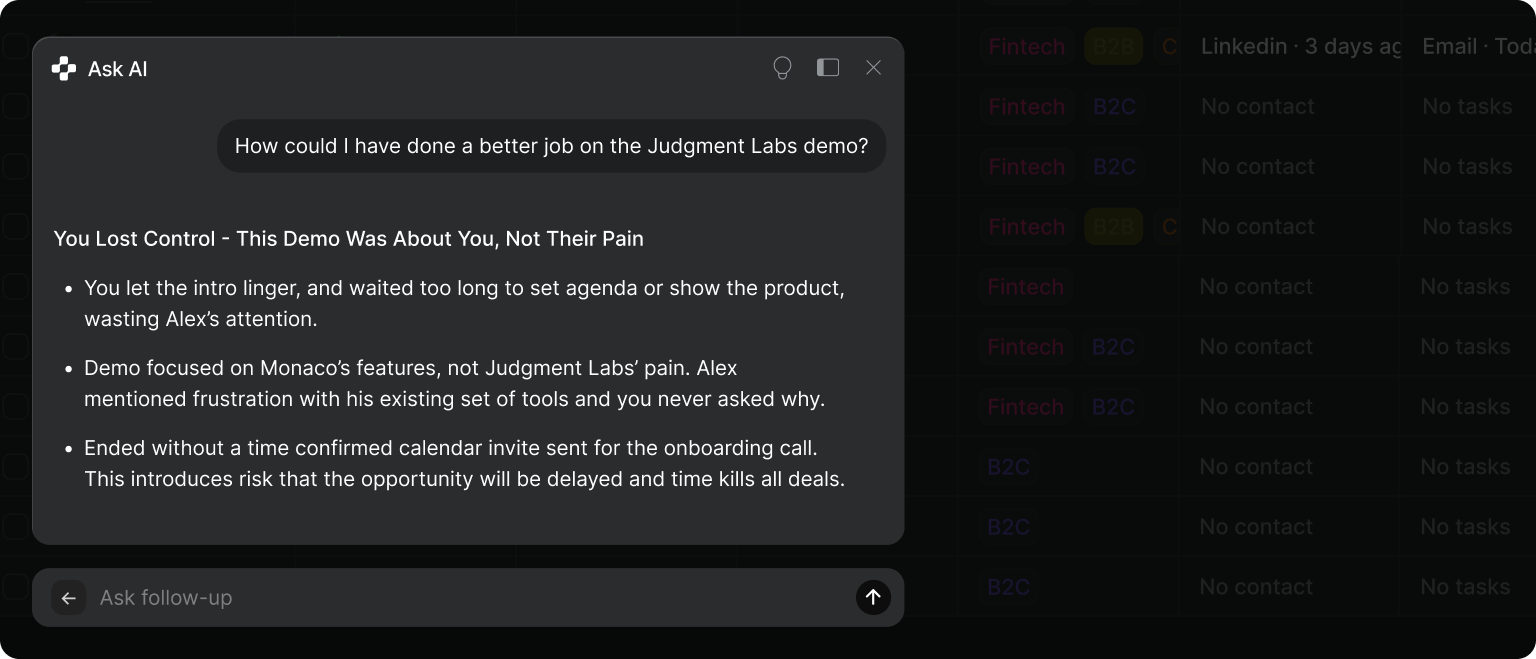The height and width of the screenshot is (659, 1536).
Task: Click the bullet about letting the intro linger
Action: point(464,304)
